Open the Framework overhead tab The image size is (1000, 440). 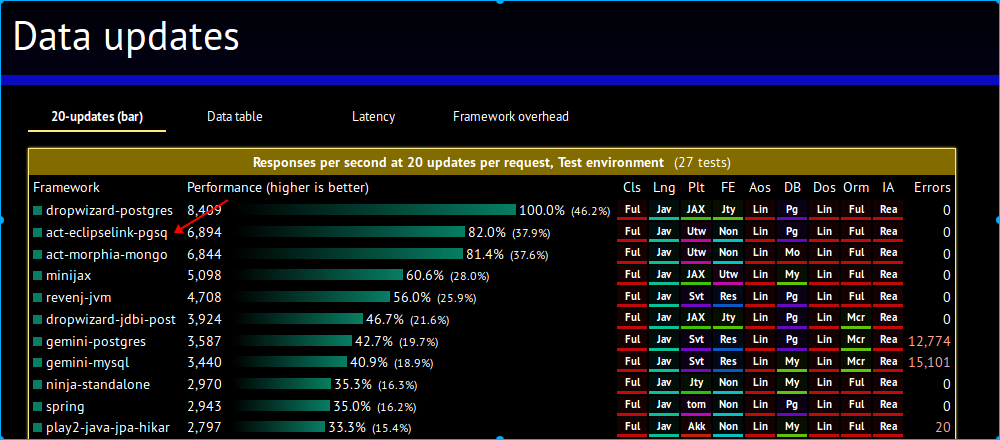[511, 117]
